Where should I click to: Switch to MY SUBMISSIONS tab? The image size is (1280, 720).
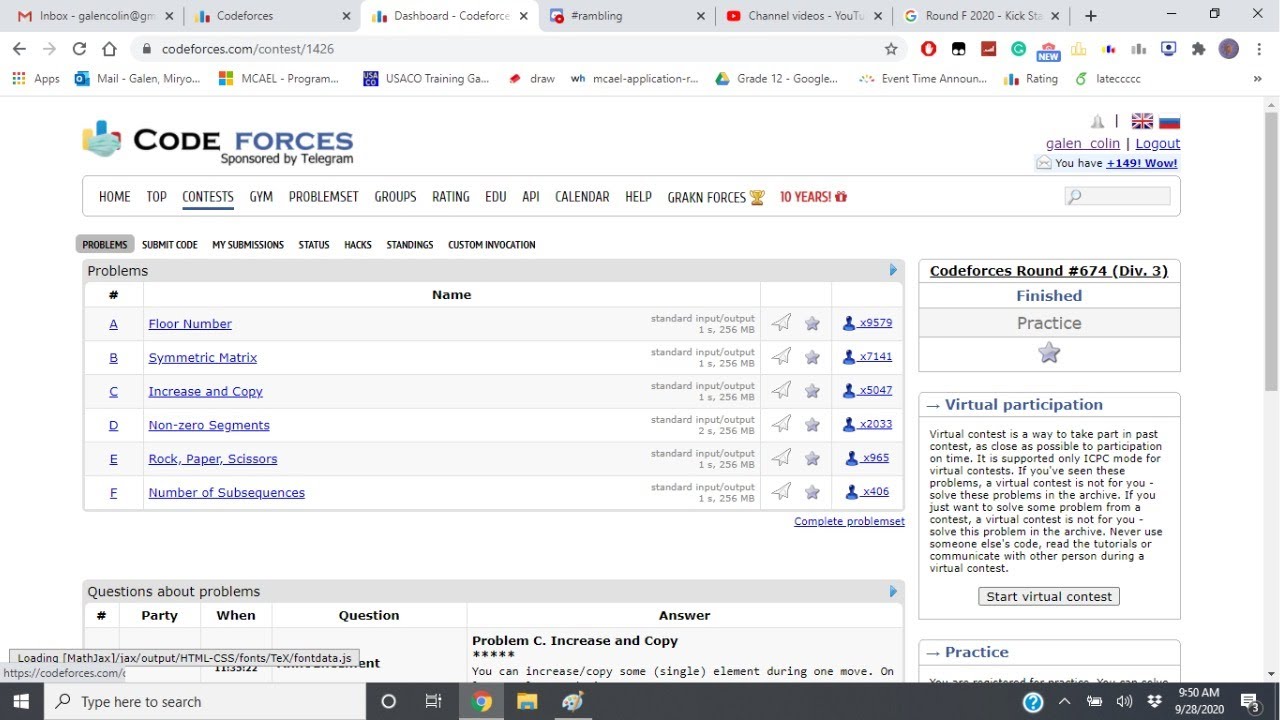click(248, 244)
